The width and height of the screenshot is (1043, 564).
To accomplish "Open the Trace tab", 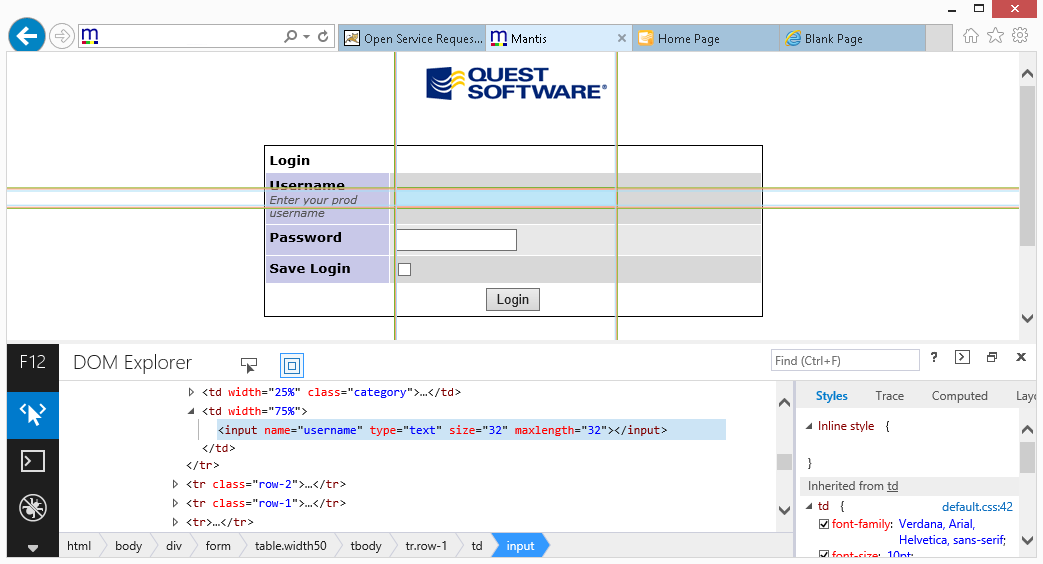I will tap(889, 396).
